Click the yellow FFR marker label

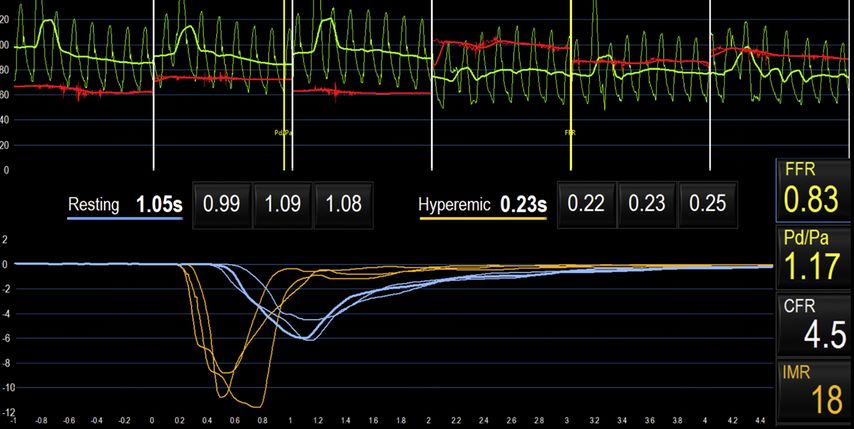(x=570, y=132)
